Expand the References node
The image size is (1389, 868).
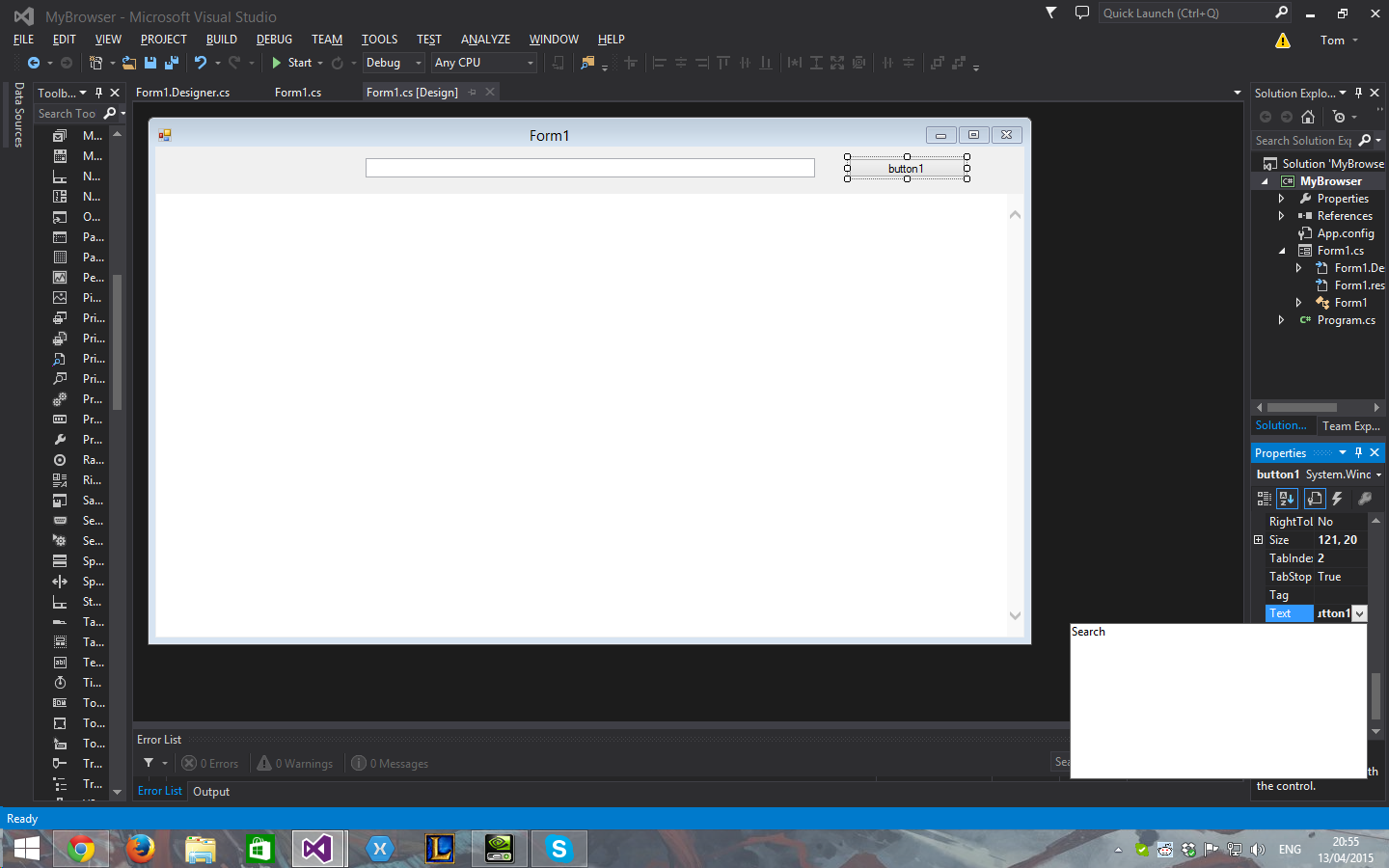coord(1281,216)
